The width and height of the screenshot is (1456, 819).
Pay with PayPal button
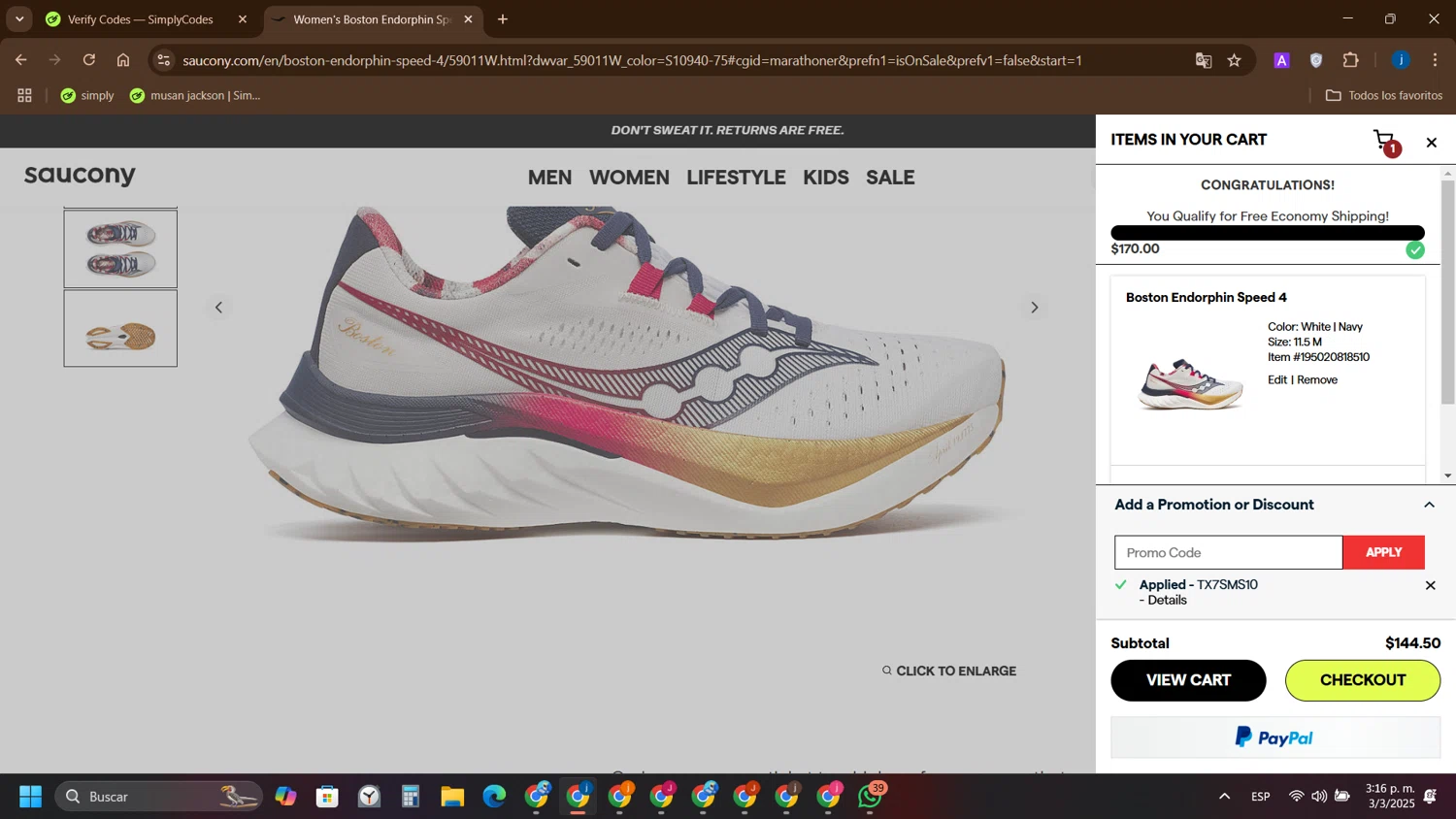tap(1275, 737)
